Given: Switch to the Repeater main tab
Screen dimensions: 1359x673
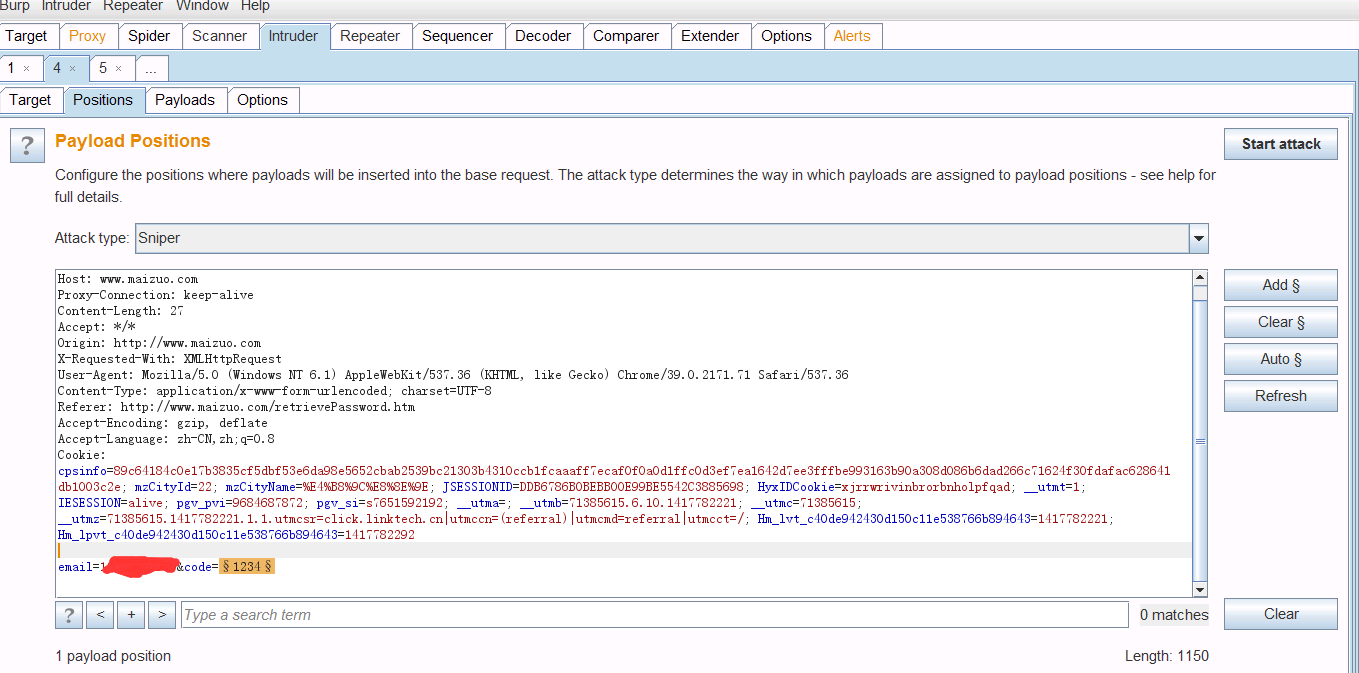Looking at the screenshot, I should coord(370,36).
